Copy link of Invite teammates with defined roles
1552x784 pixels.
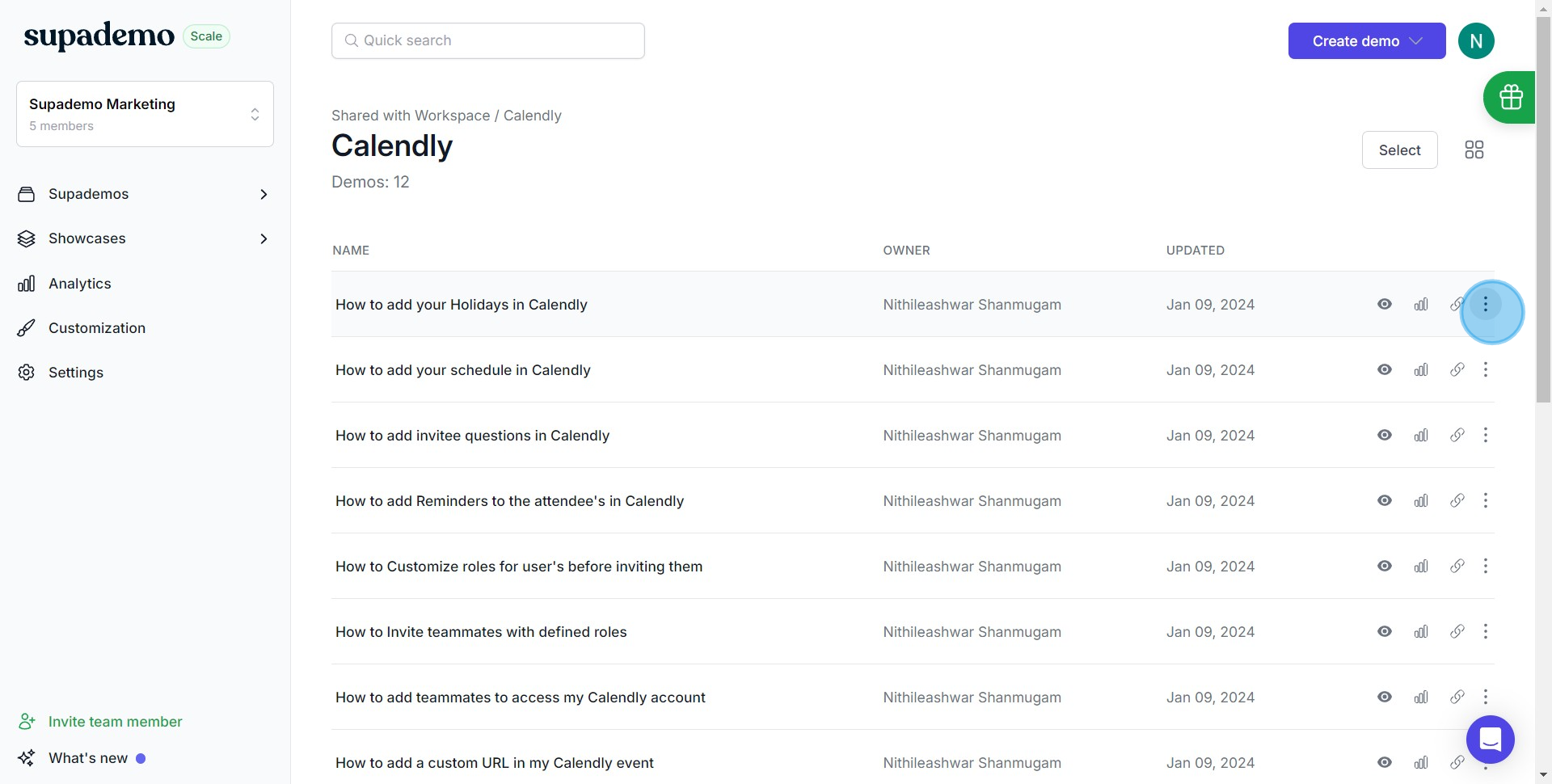1457,631
